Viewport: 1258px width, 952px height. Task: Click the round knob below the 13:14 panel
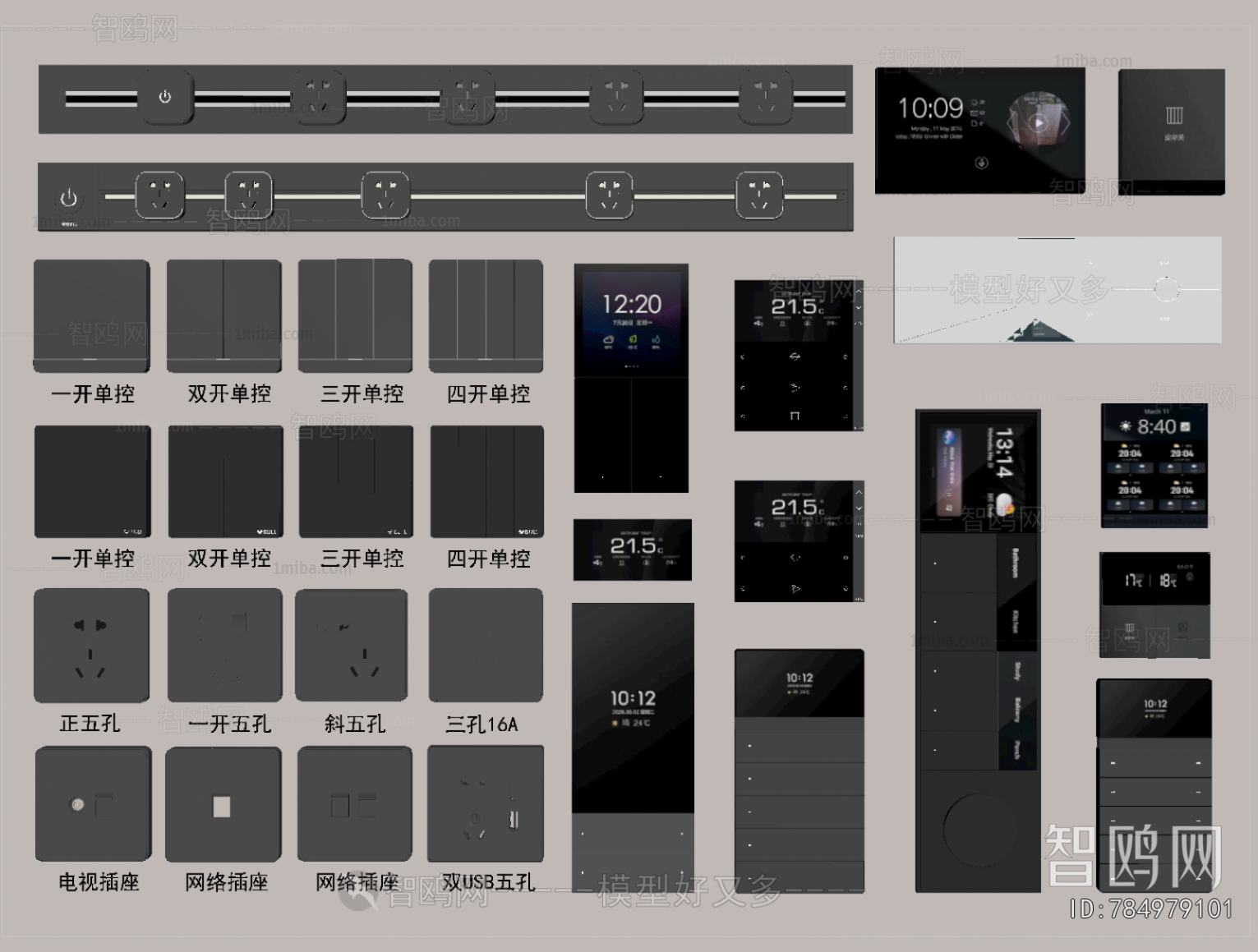pyautogui.click(x=978, y=828)
